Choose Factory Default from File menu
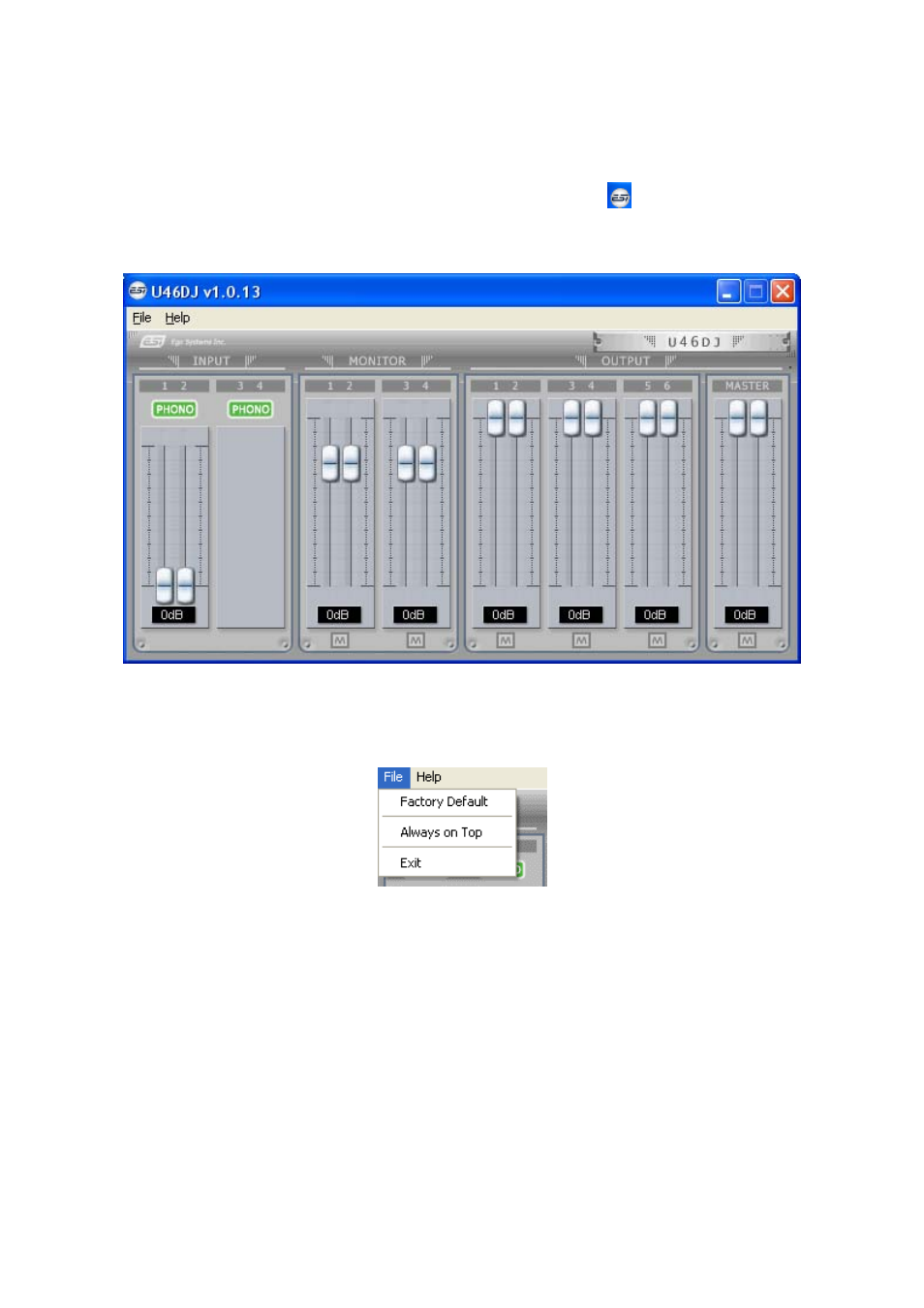 pyautogui.click(x=445, y=801)
